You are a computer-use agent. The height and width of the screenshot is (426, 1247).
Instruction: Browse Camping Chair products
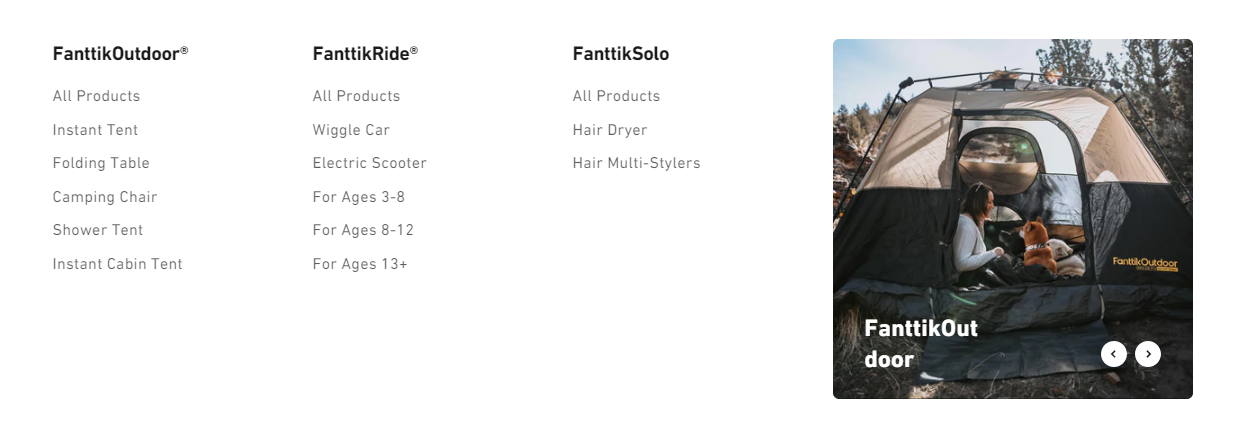105,197
